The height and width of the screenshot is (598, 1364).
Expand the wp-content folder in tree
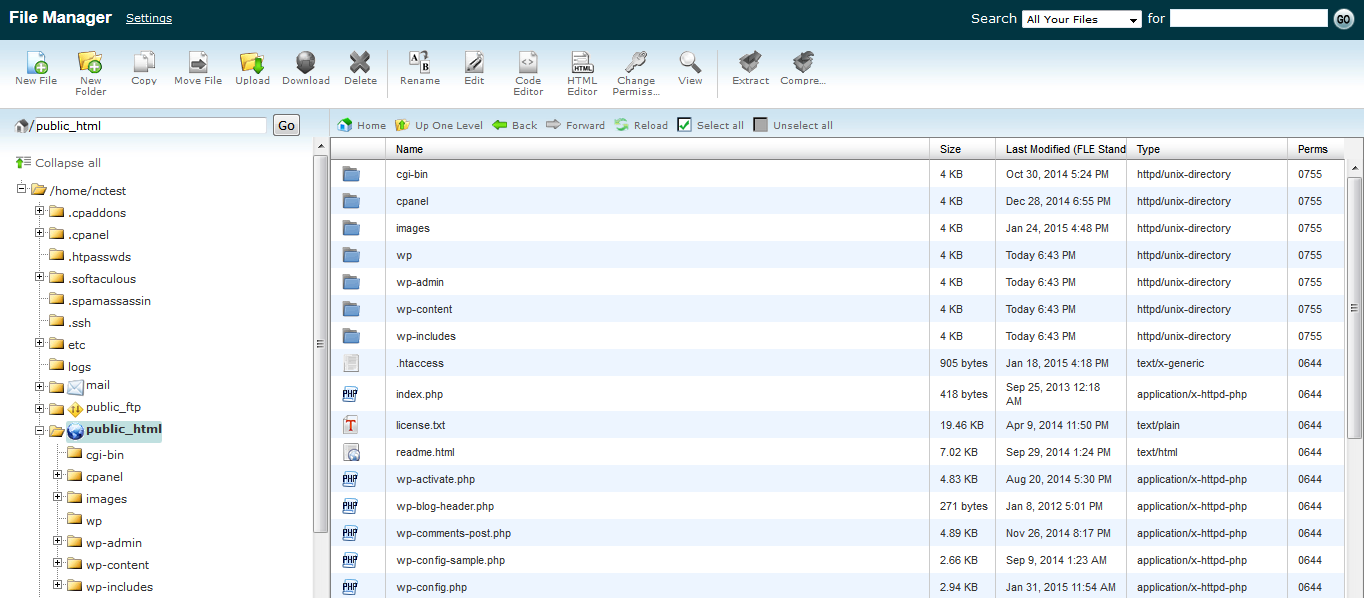point(58,565)
